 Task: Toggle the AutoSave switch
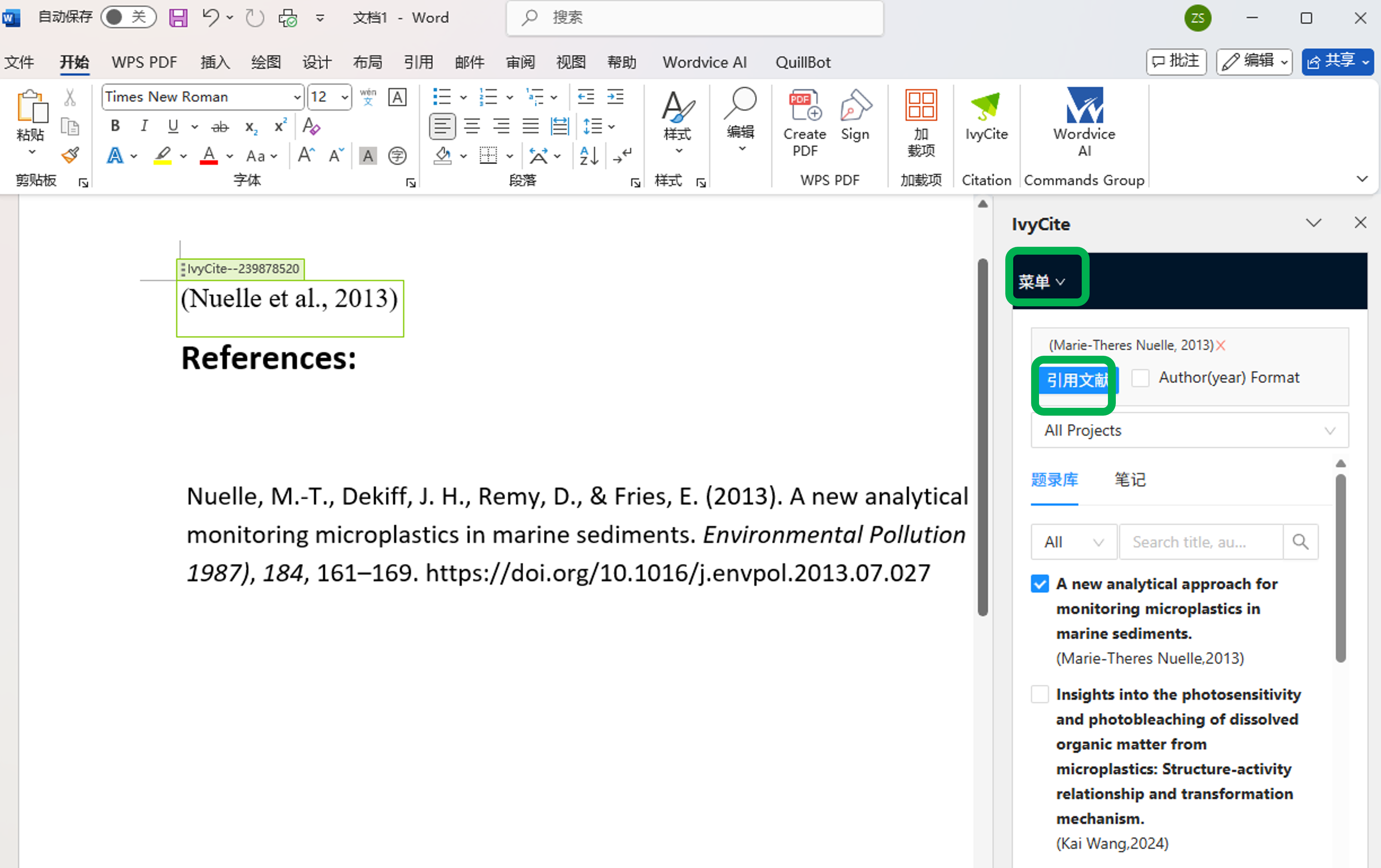tap(128, 17)
